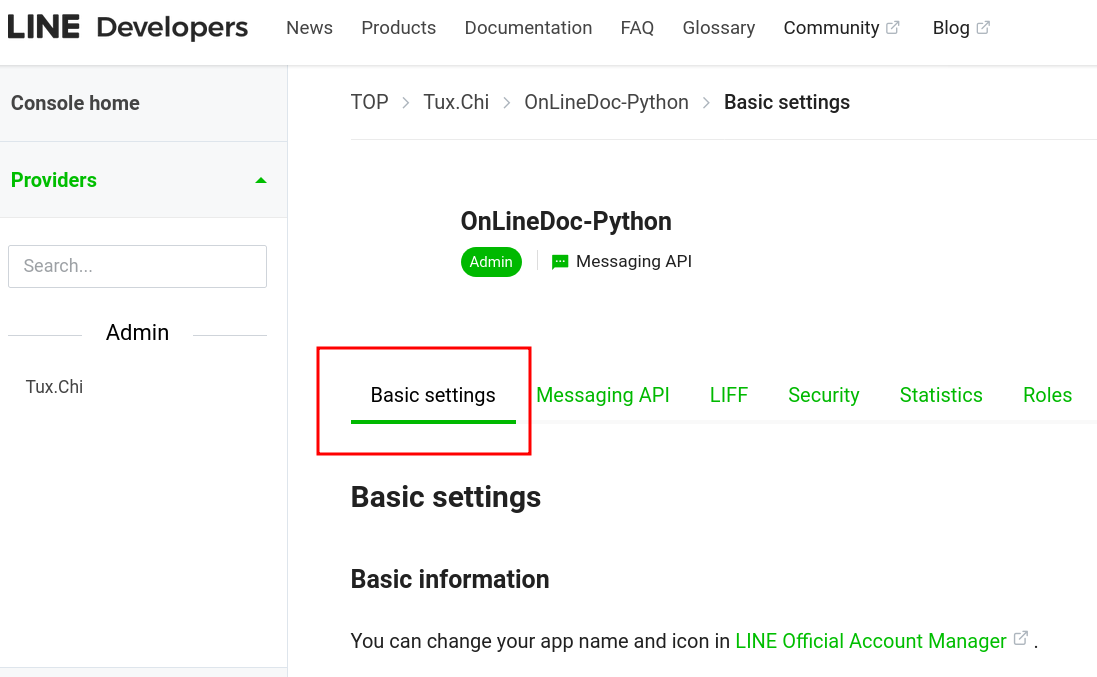
Task: Open the Documentation menu item
Action: click(x=528, y=27)
